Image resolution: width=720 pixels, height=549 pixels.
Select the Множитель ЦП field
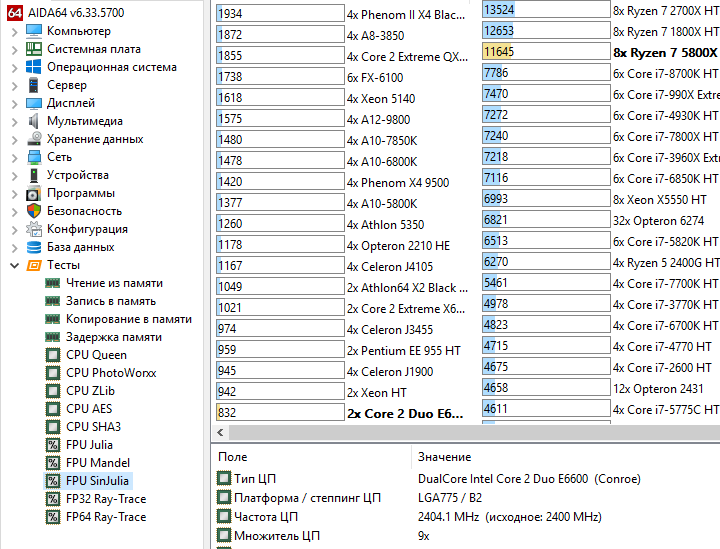click(x=277, y=535)
